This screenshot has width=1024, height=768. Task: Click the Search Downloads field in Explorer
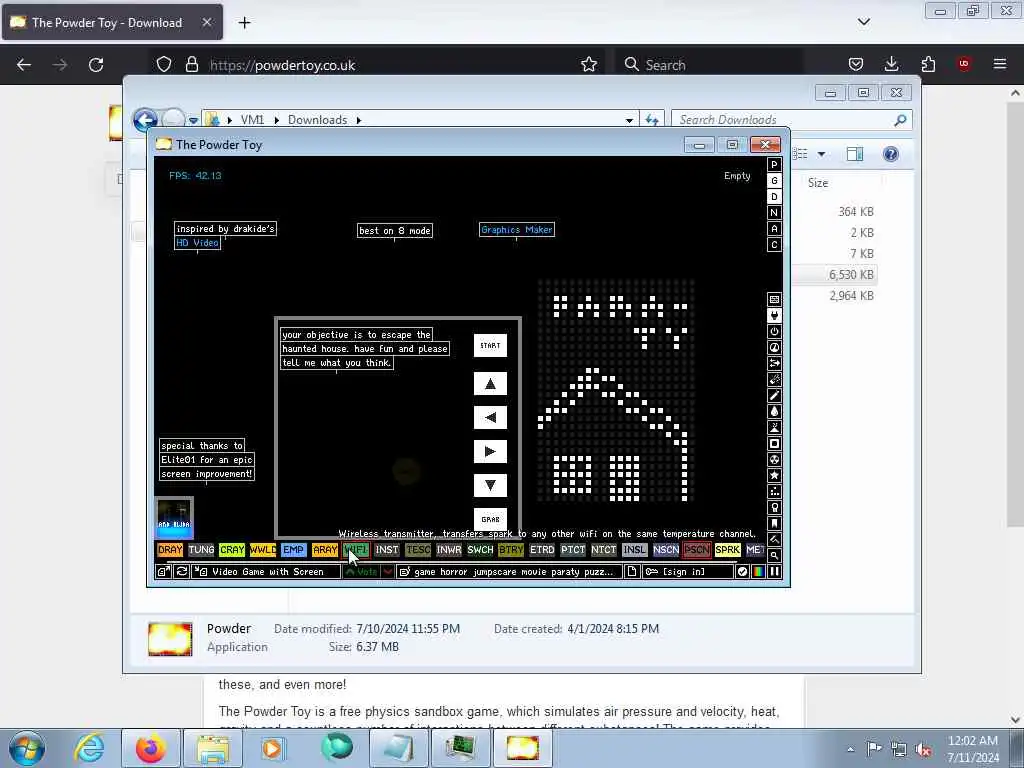[x=791, y=120]
